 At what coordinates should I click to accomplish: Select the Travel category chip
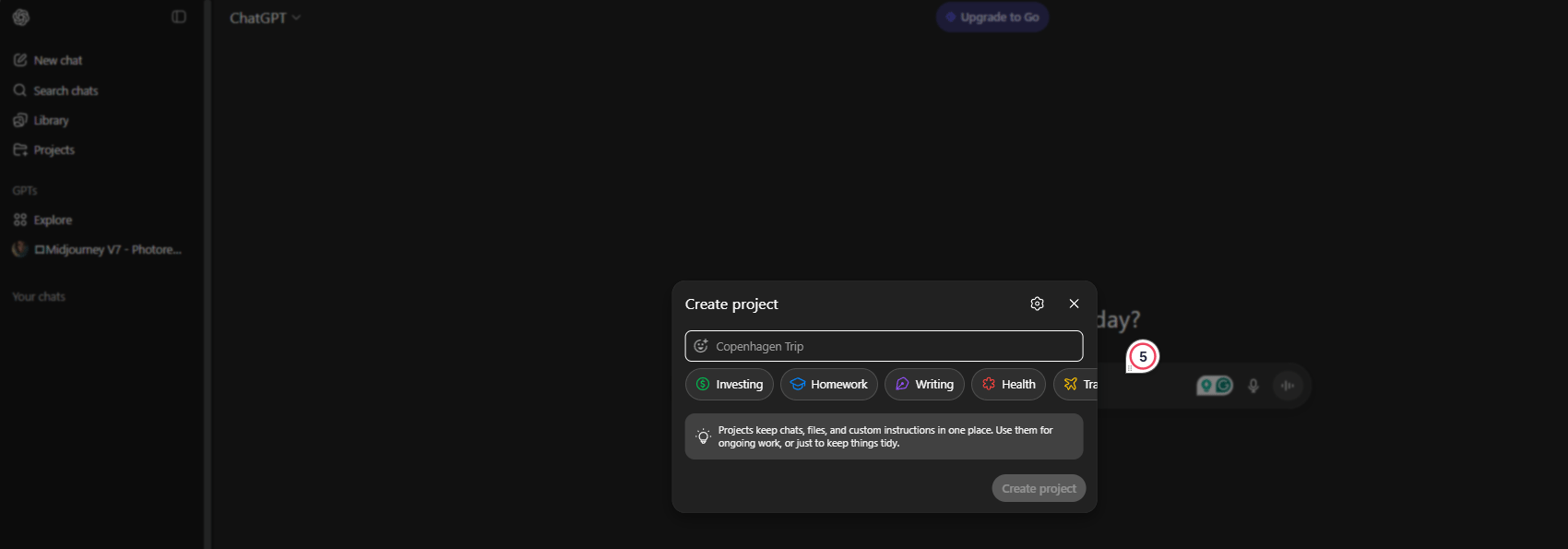coord(1076,384)
